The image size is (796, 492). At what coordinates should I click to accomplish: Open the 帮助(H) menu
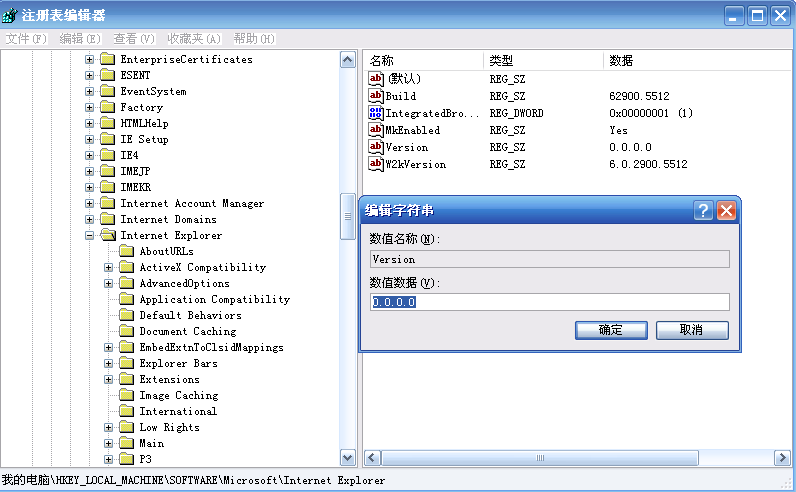coord(254,39)
